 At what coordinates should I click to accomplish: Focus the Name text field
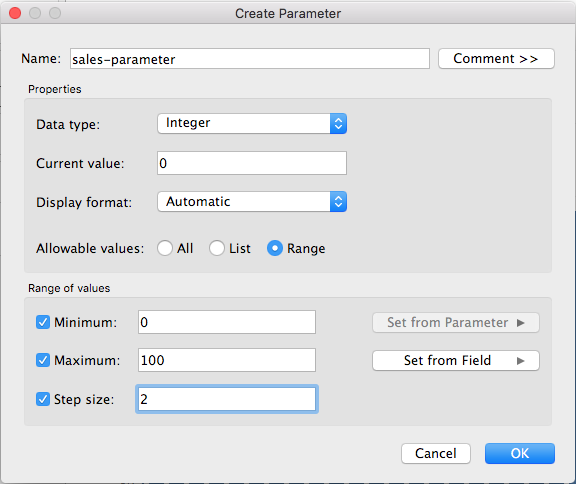pos(250,59)
